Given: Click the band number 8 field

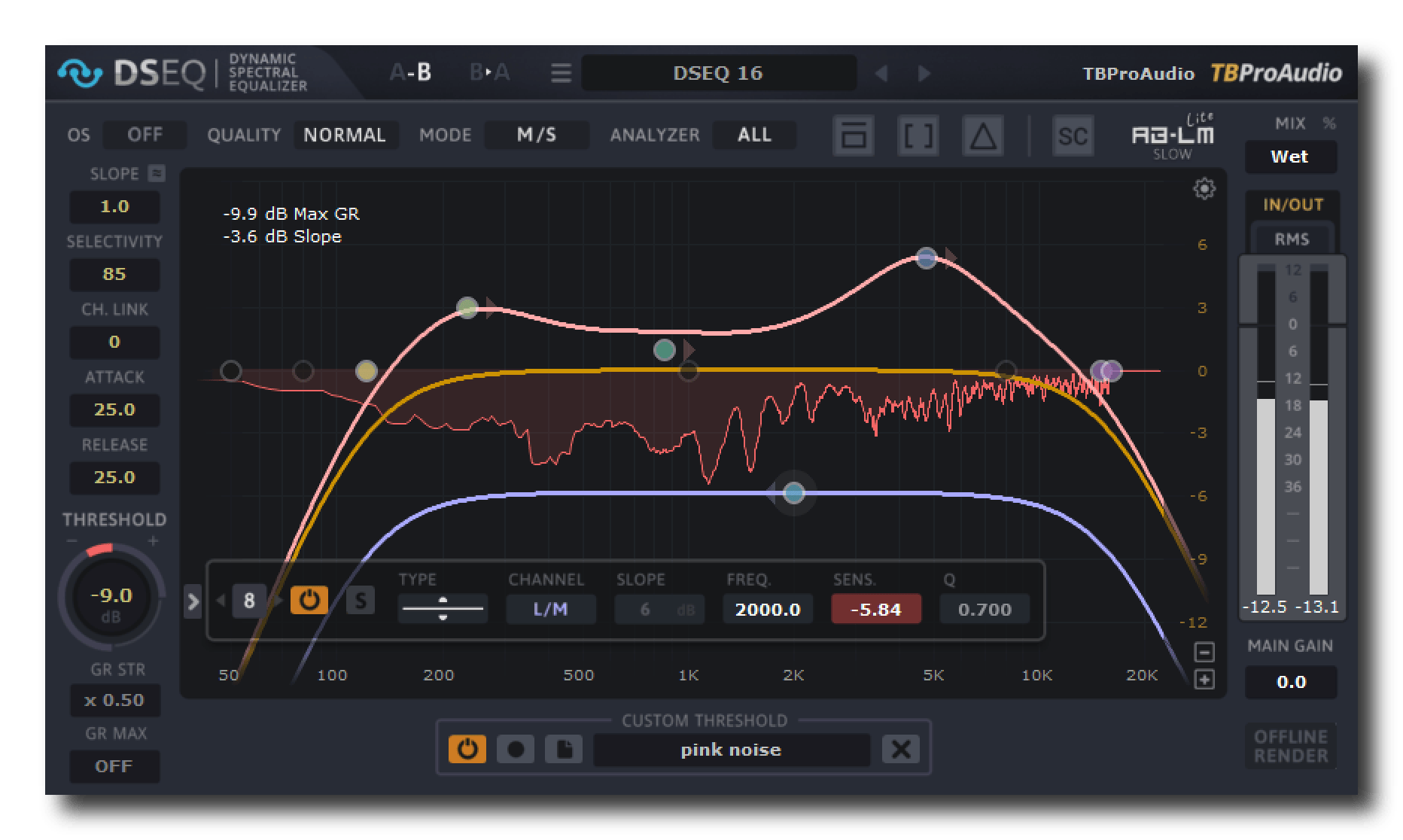Looking at the screenshot, I should [x=249, y=601].
